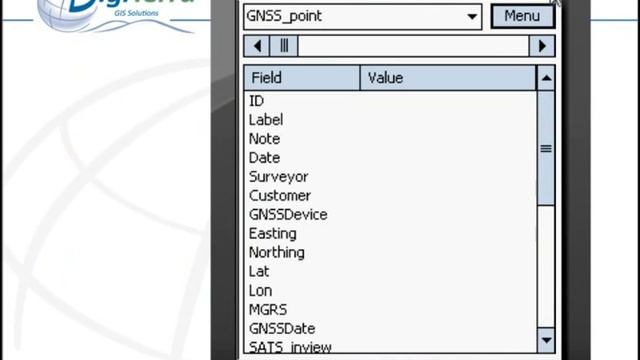640x360 pixels.
Task: Select the Lon field row
Action: coord(391,291)
